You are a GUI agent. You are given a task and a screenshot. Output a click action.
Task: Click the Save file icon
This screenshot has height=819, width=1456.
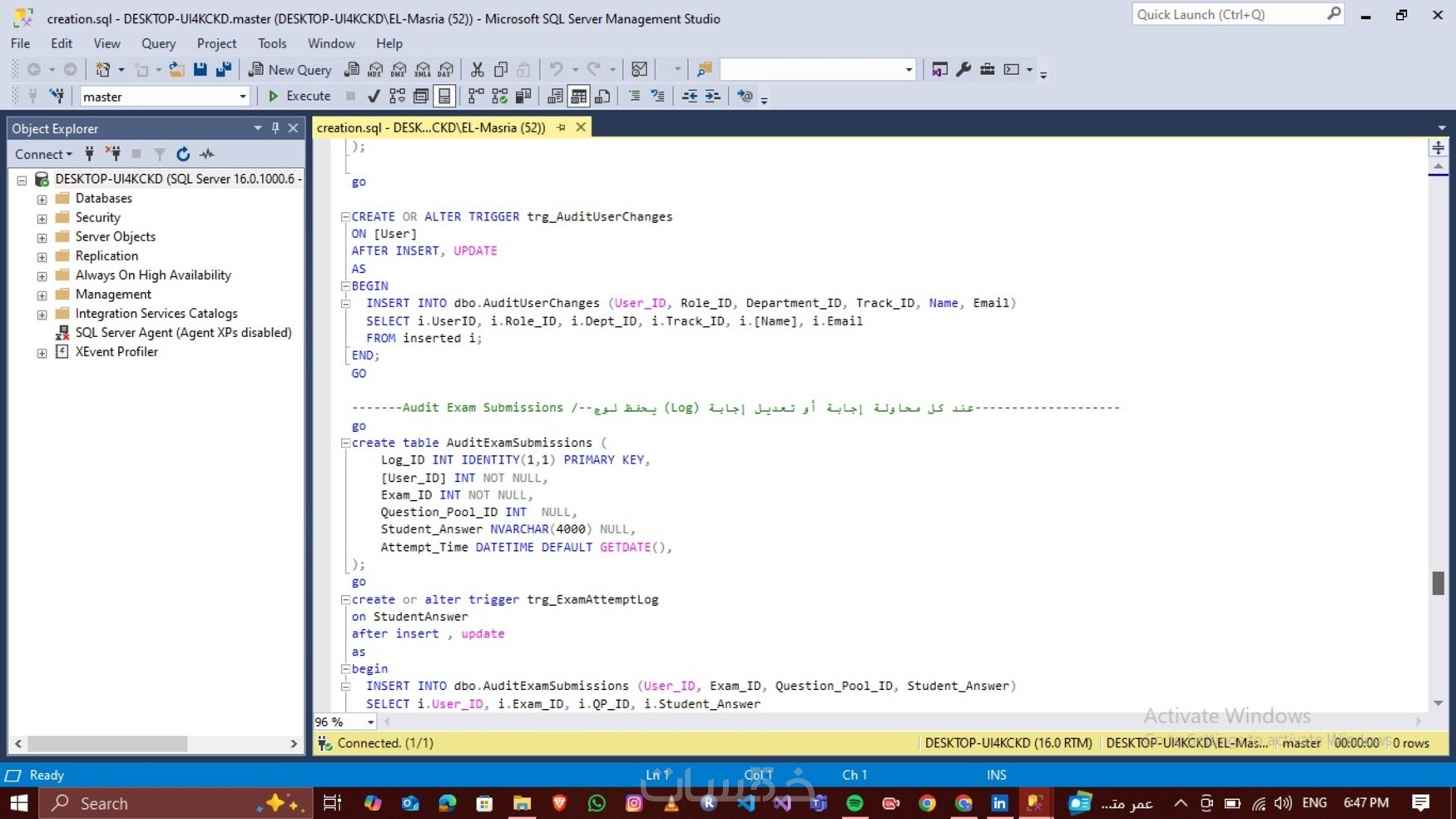tap(200, 70)
